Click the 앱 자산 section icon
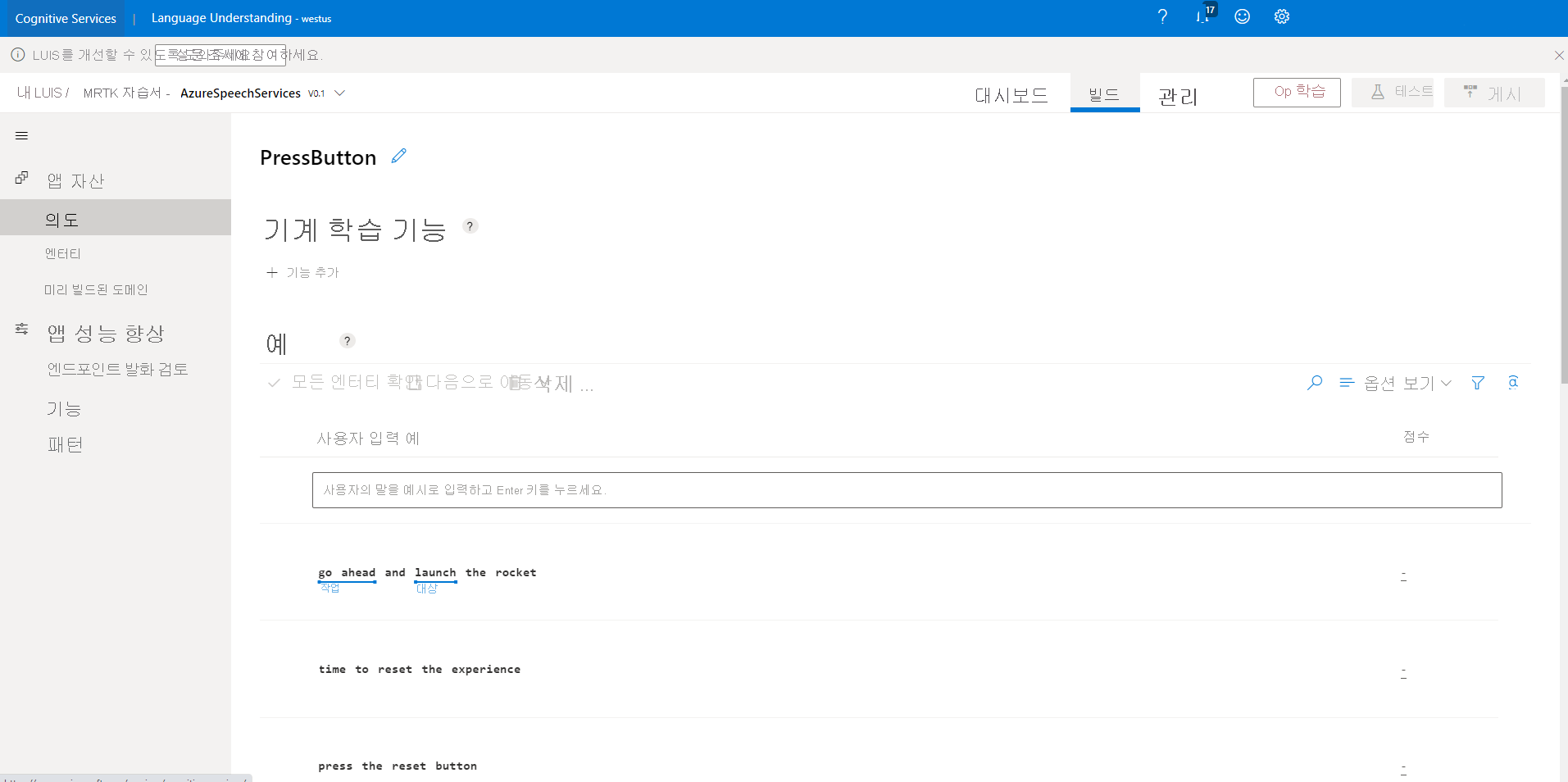Viewport: 1568px width, 782px height. click(22, 178)
